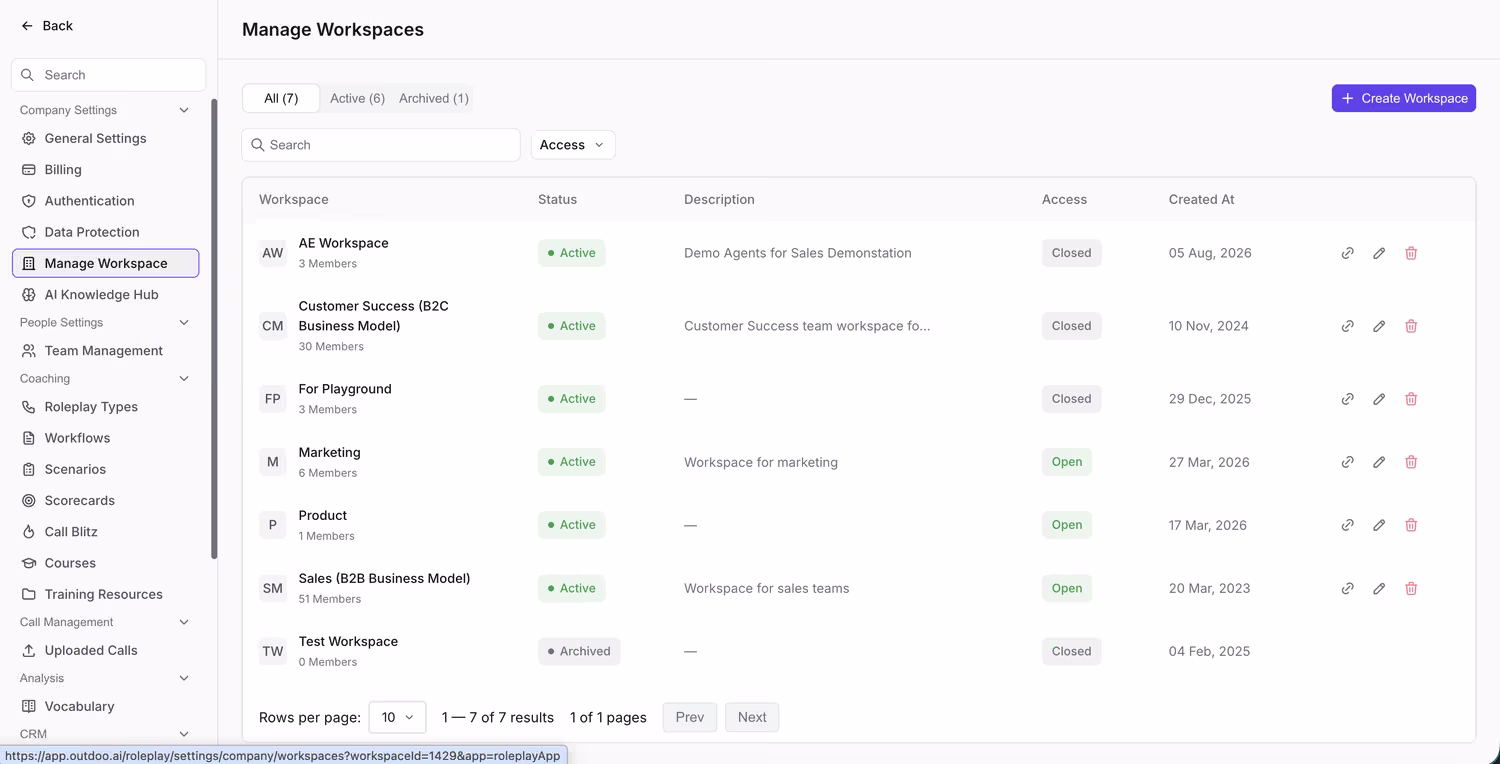The image size is (1500, 764).
Task: Edit the Customer Success workspace
Action: coord(1379,326)
